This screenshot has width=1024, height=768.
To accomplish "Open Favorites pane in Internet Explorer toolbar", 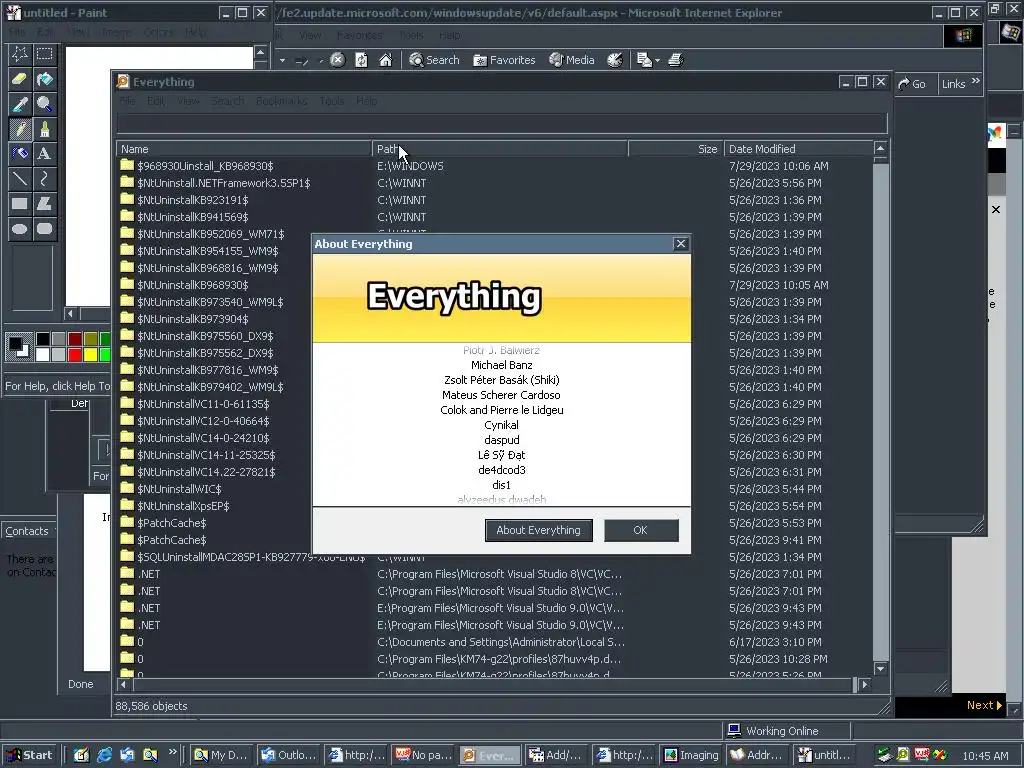I will pyautogui.click(x=504, y=60).
